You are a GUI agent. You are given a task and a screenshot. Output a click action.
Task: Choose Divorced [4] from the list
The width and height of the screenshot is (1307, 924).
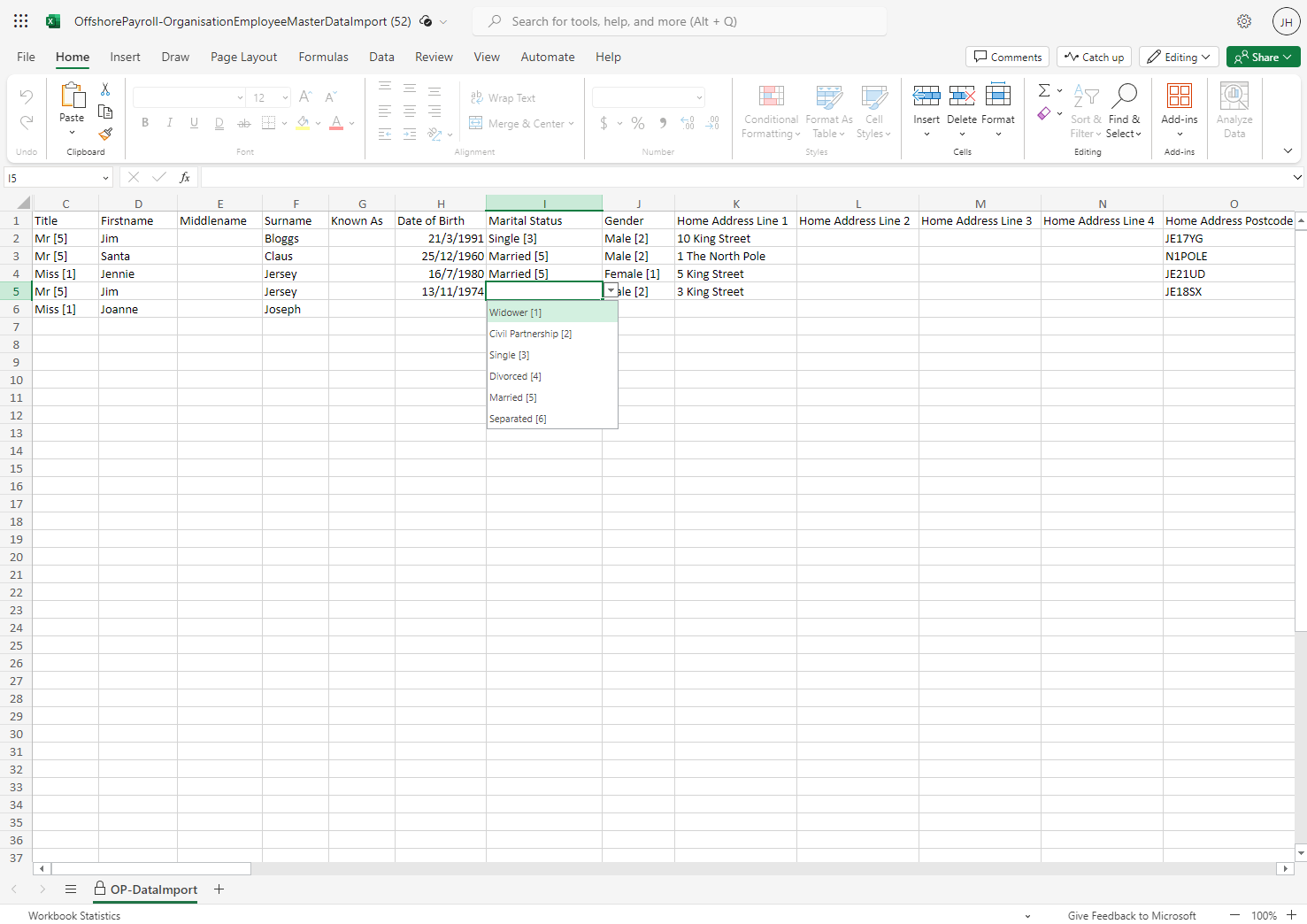point(552,376)
